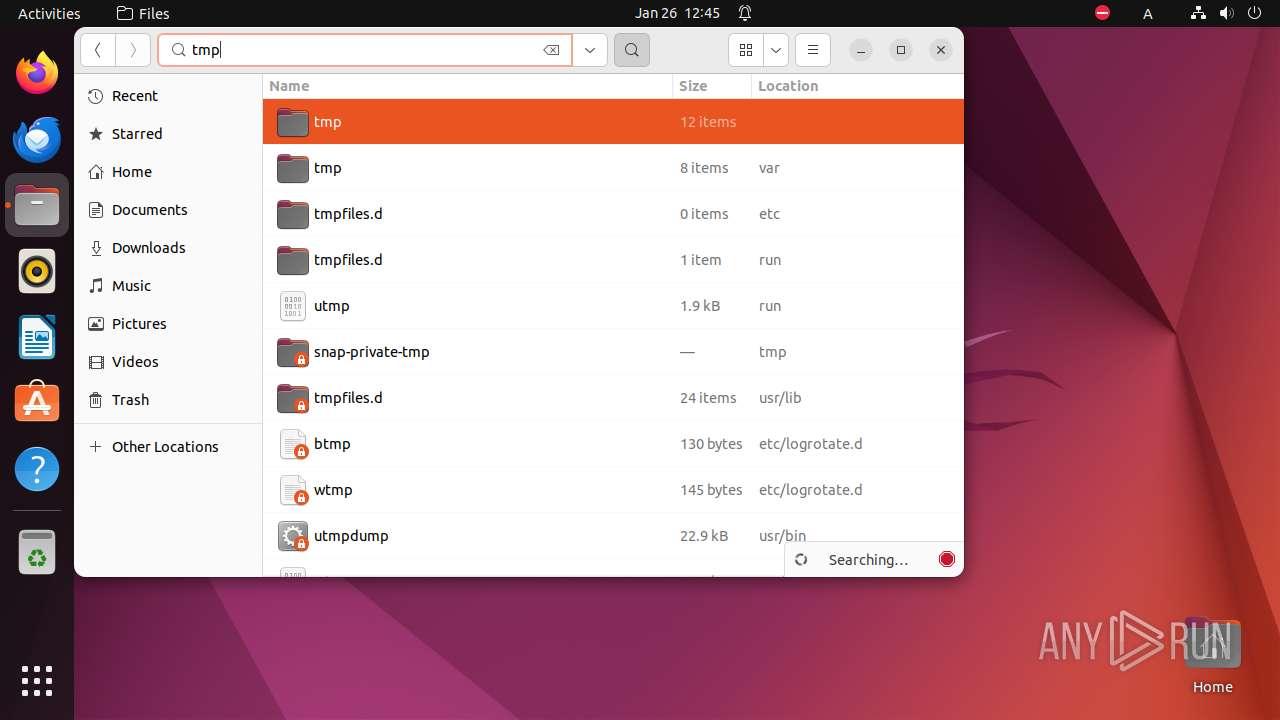Go back with the left arrow button

pyautogui.click(x=98, y=50)
